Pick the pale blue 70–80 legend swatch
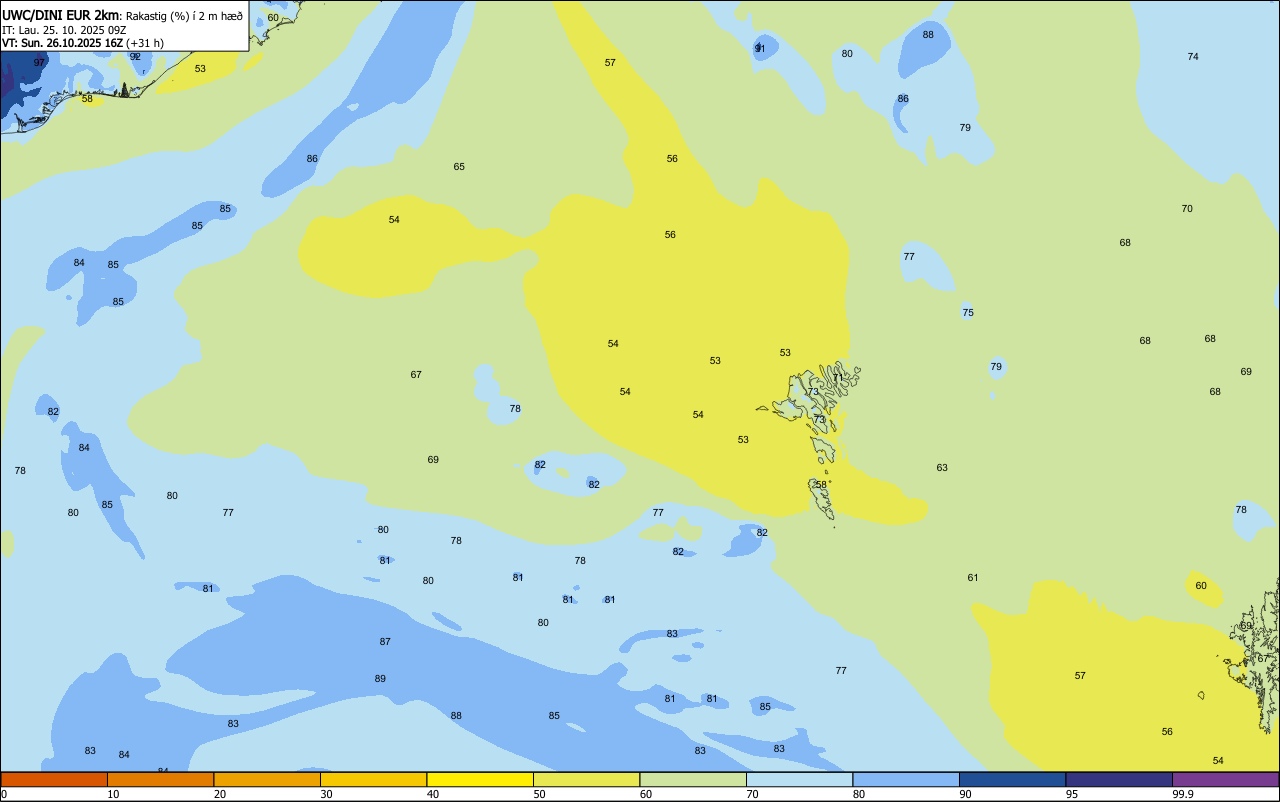The width and height of the screenshot is (1280, 802). click(x=799, y=779)
